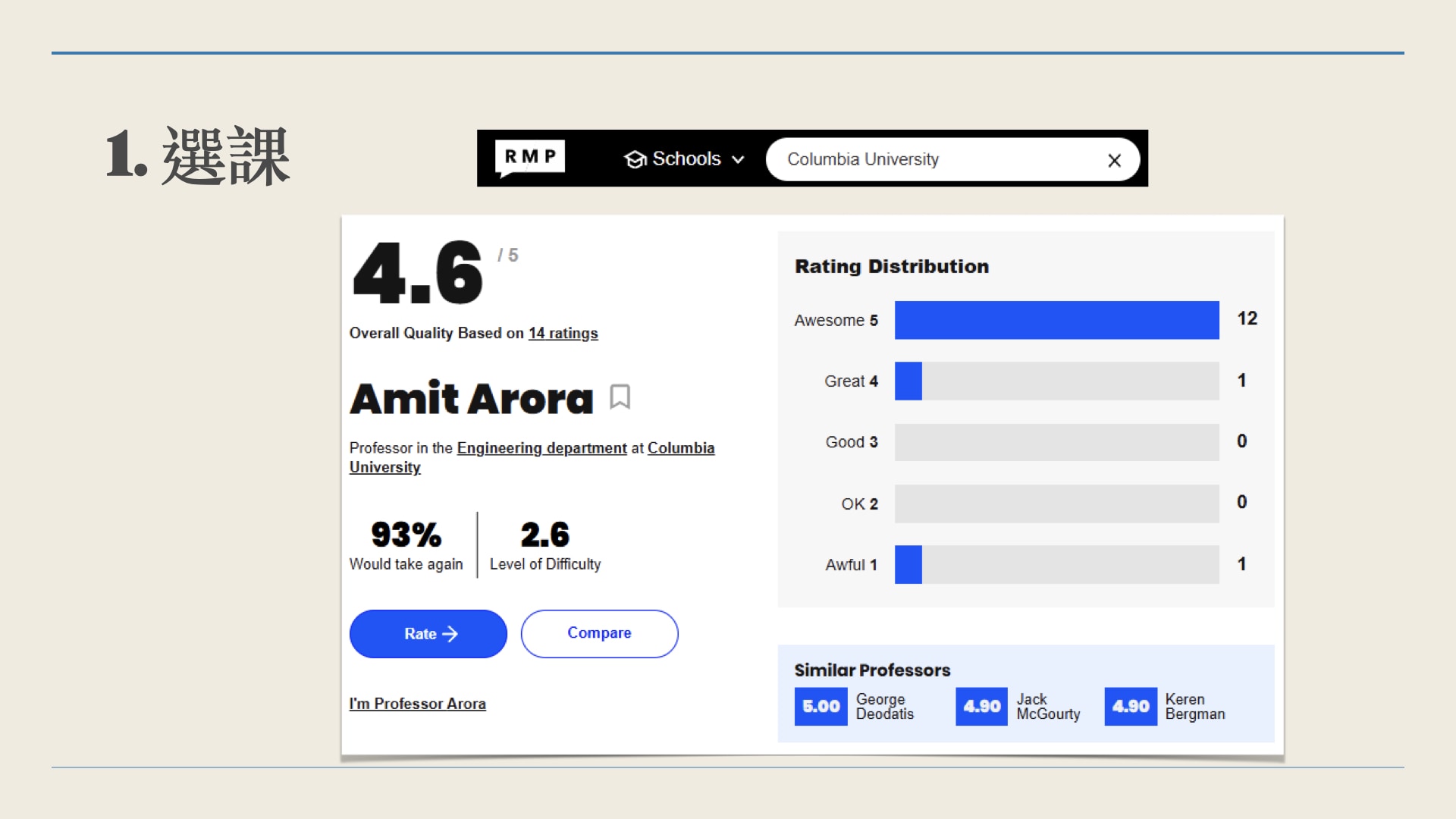Viewport: 1456px width, 819px height.
Task: Click the Similar Professors heading
Action: click(872, 670)
